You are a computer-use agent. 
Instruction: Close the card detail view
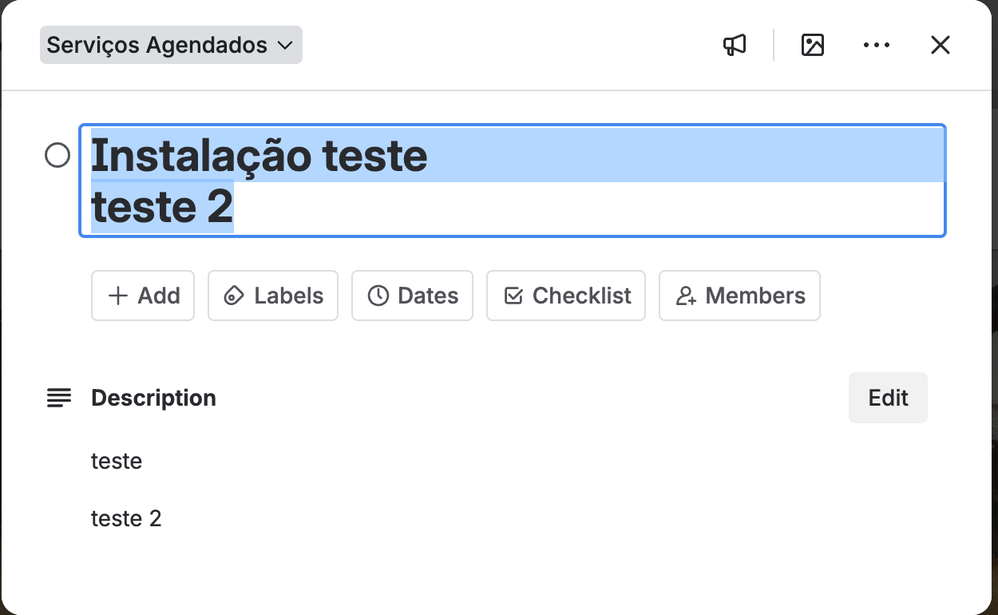tap(940, 44)
